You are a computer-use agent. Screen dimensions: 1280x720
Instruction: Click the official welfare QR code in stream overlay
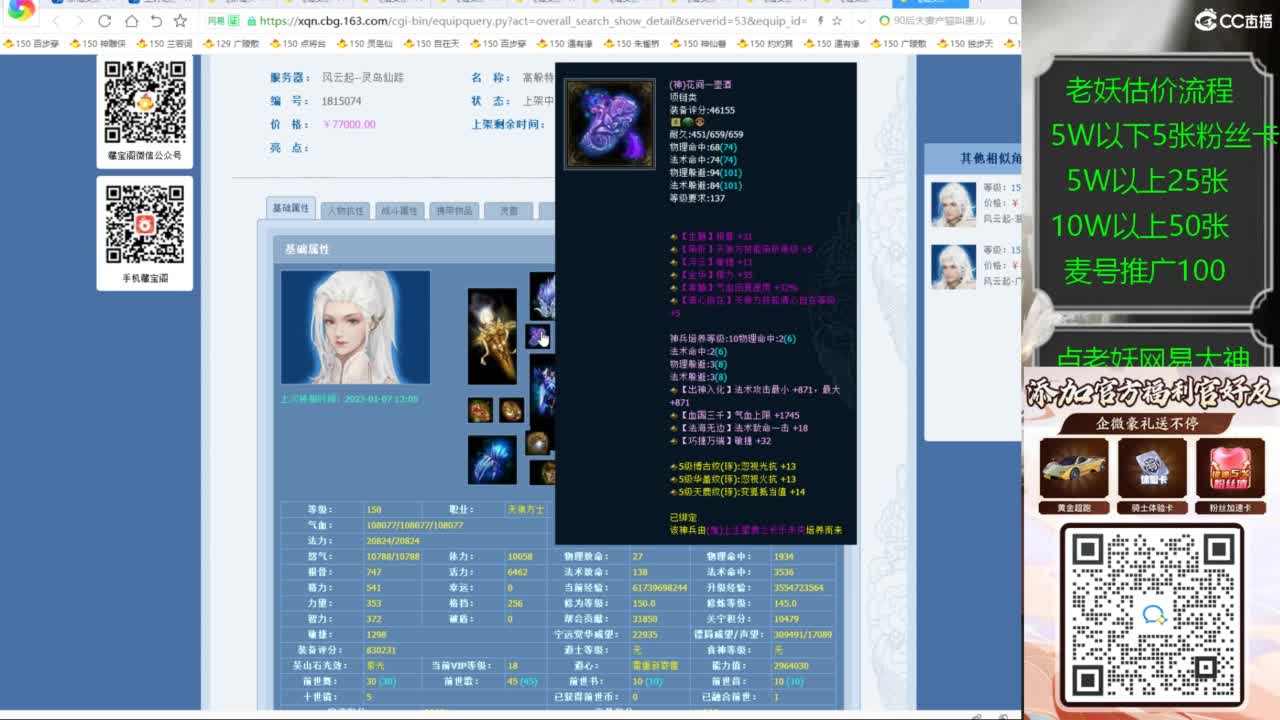pyautogui.click(x=1151, y=614)
